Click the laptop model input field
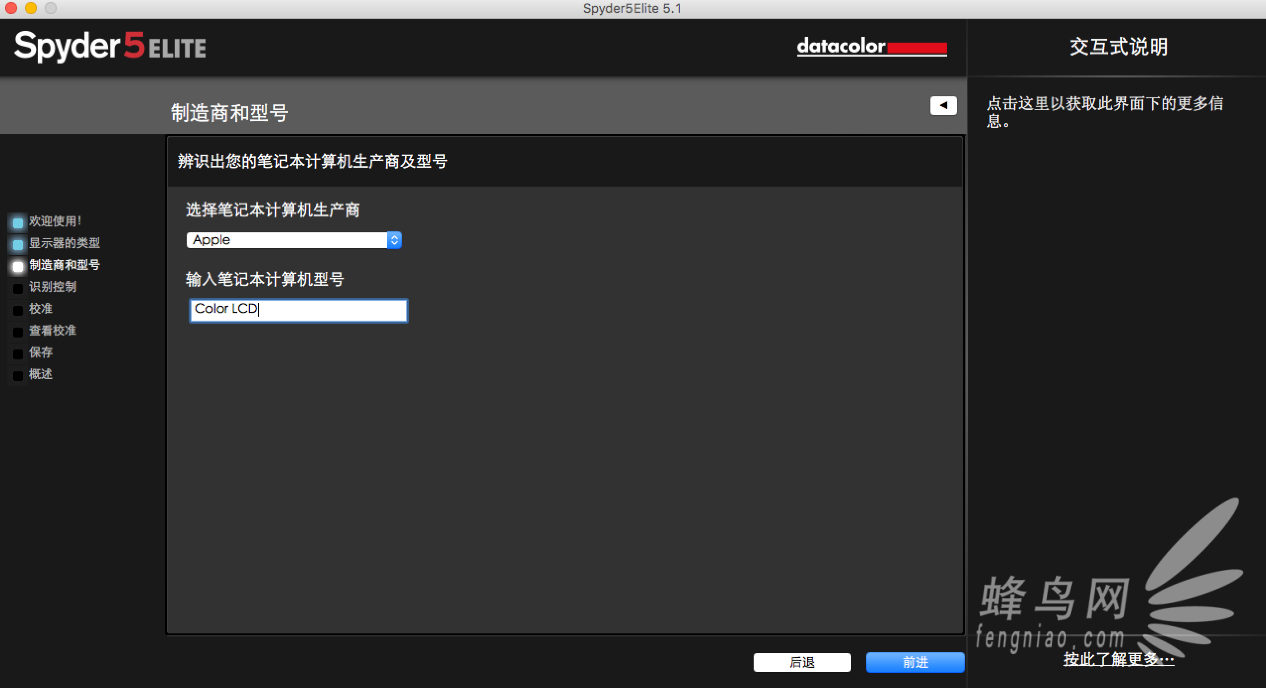Image resolution: width=1266 pixels, height=688 pixels. pos(298,311)
